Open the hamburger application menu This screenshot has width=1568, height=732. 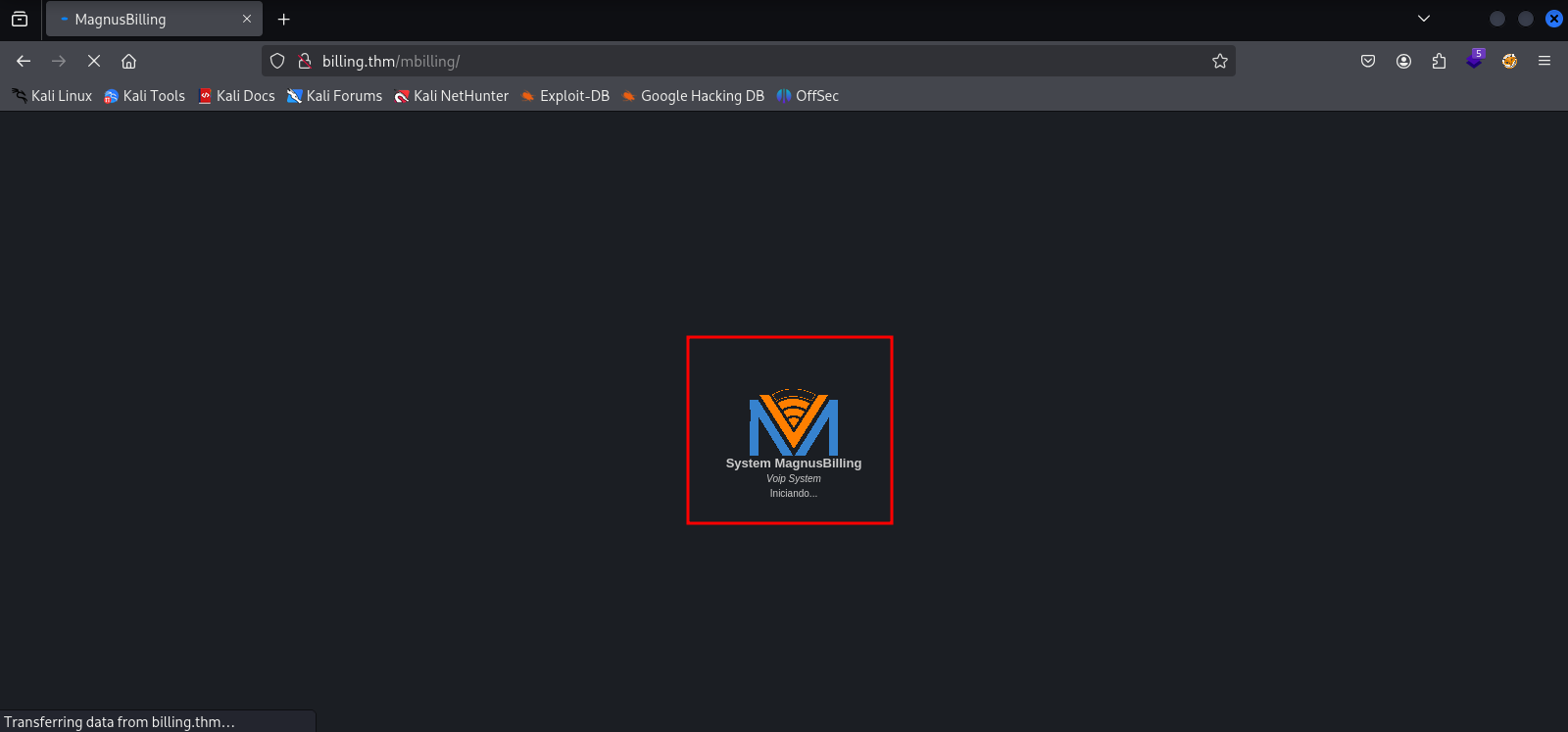point(1544,61)
